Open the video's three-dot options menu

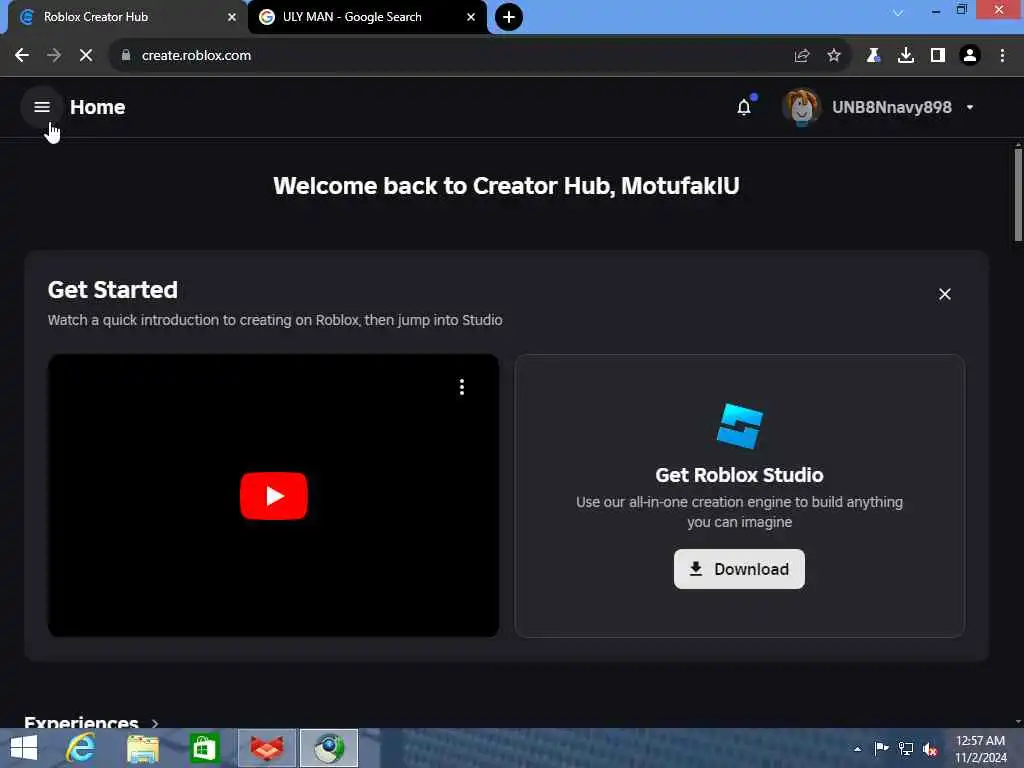(462, 387)
